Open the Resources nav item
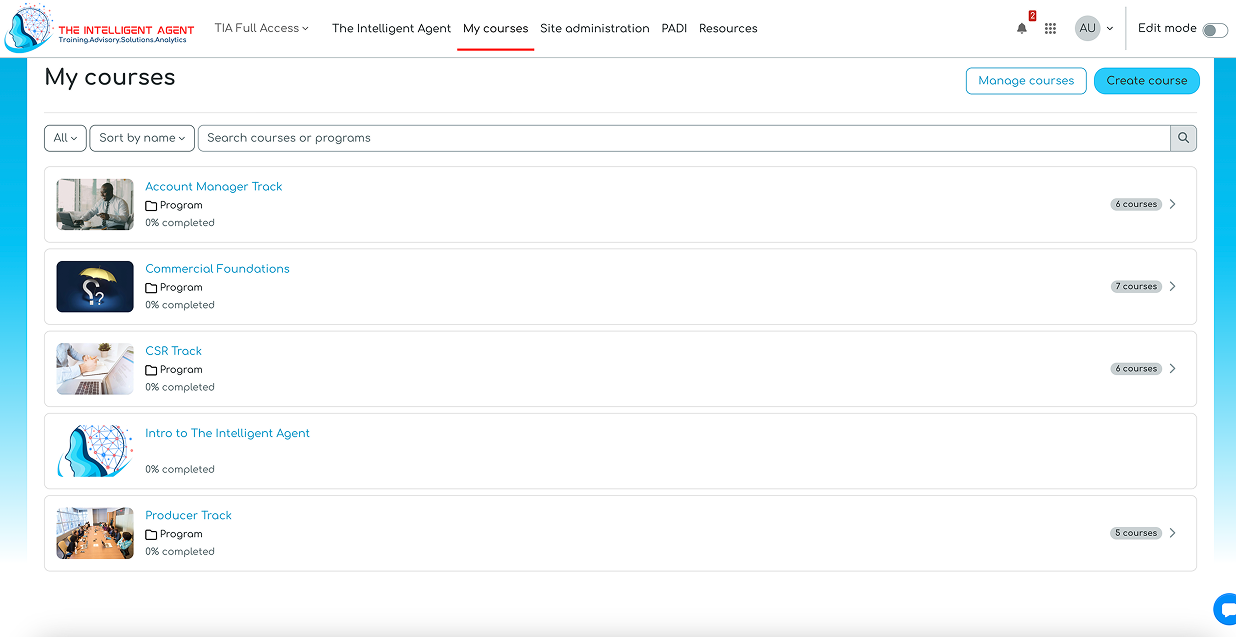Viewport: 1236px width, 637px height. tap(728, 28)
